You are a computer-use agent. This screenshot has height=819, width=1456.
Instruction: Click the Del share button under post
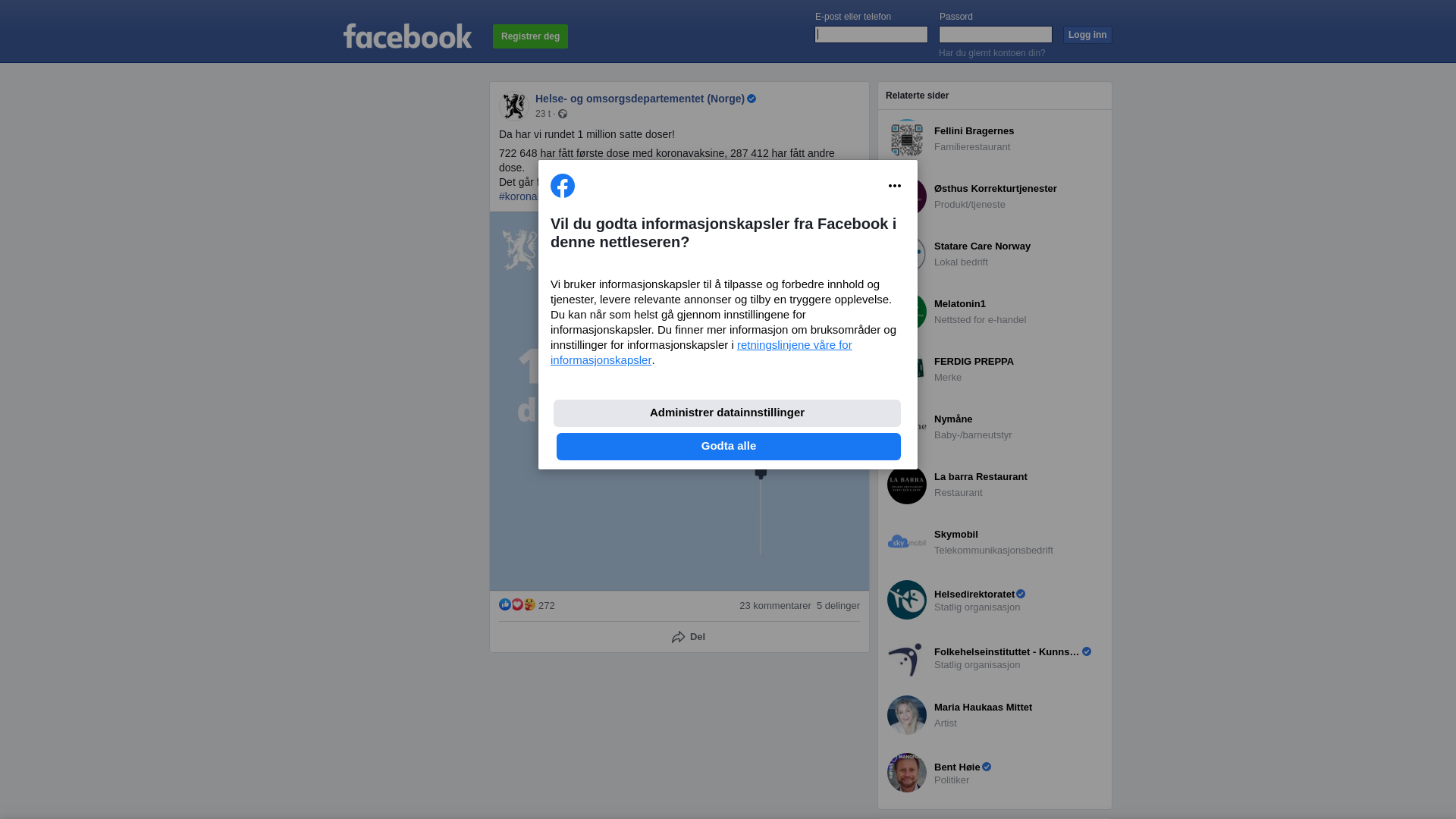[x=688, y=637]
